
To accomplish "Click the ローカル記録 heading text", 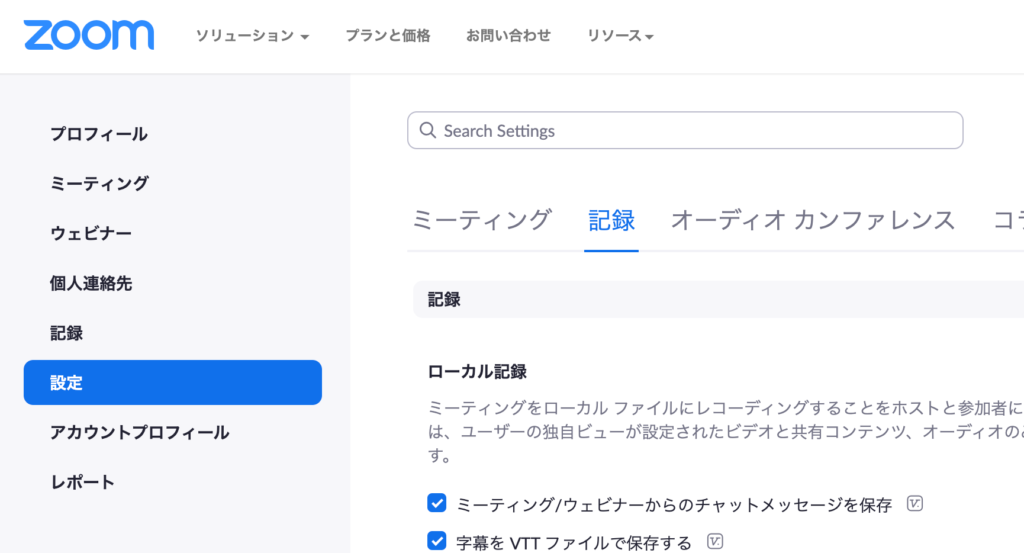I will pyautogui.click(x=477, y=371).
